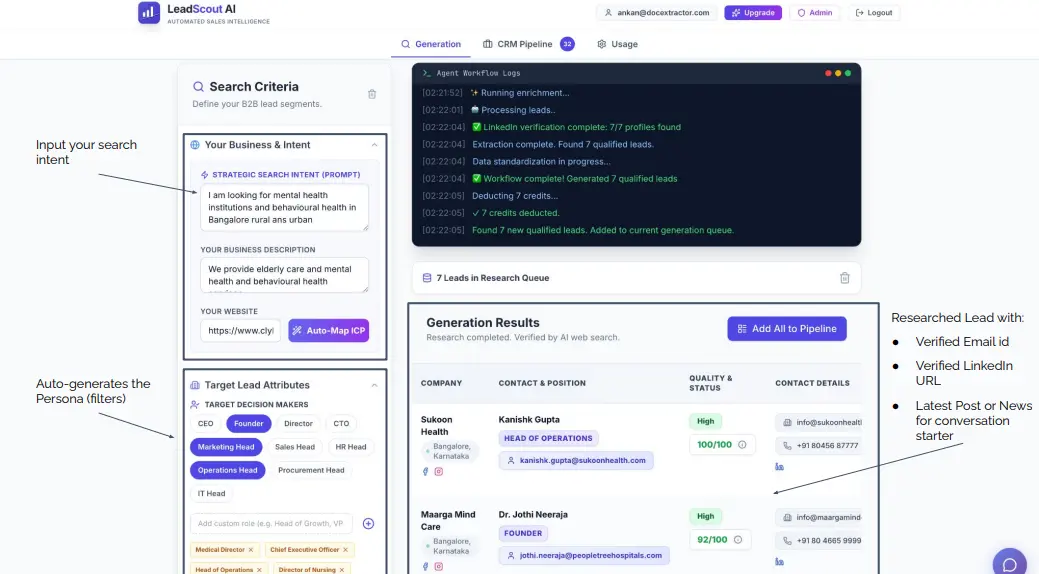This screenshot has width=1039, height=574.
Task: Deselect the Operations Head chip
Action: click(227, 470)
